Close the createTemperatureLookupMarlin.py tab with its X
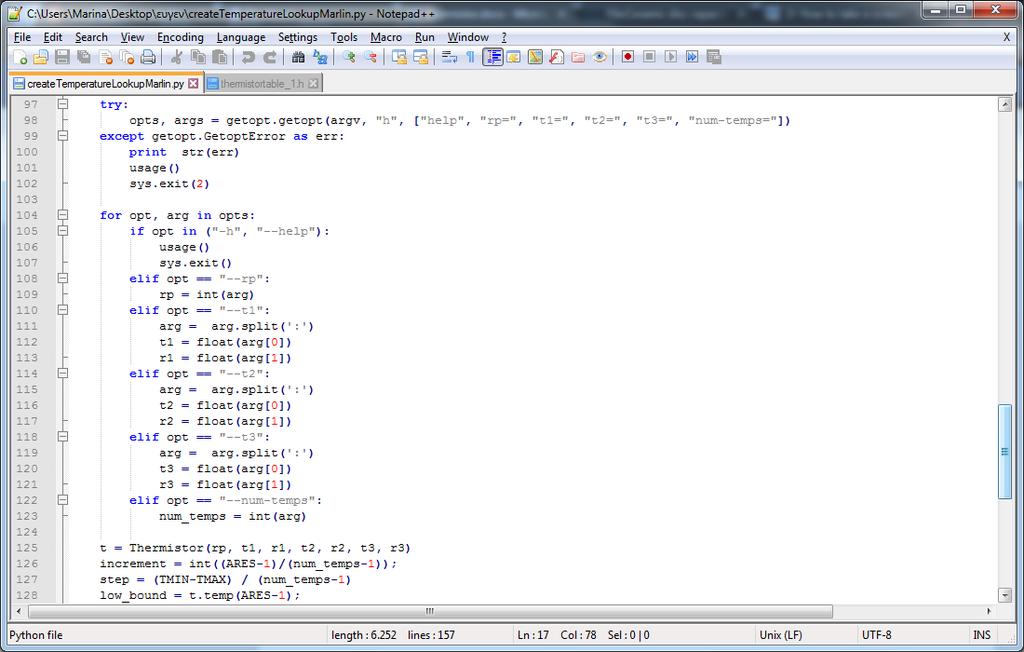This screenshot has width=1024, height=652. (193, 84)
